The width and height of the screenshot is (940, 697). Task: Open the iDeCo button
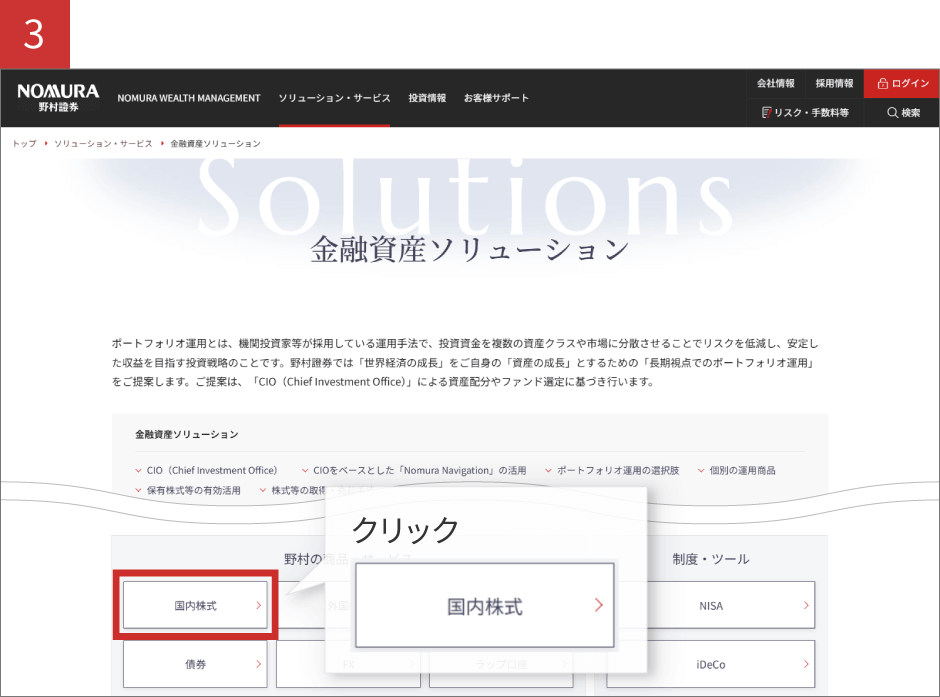pos(710,664)
